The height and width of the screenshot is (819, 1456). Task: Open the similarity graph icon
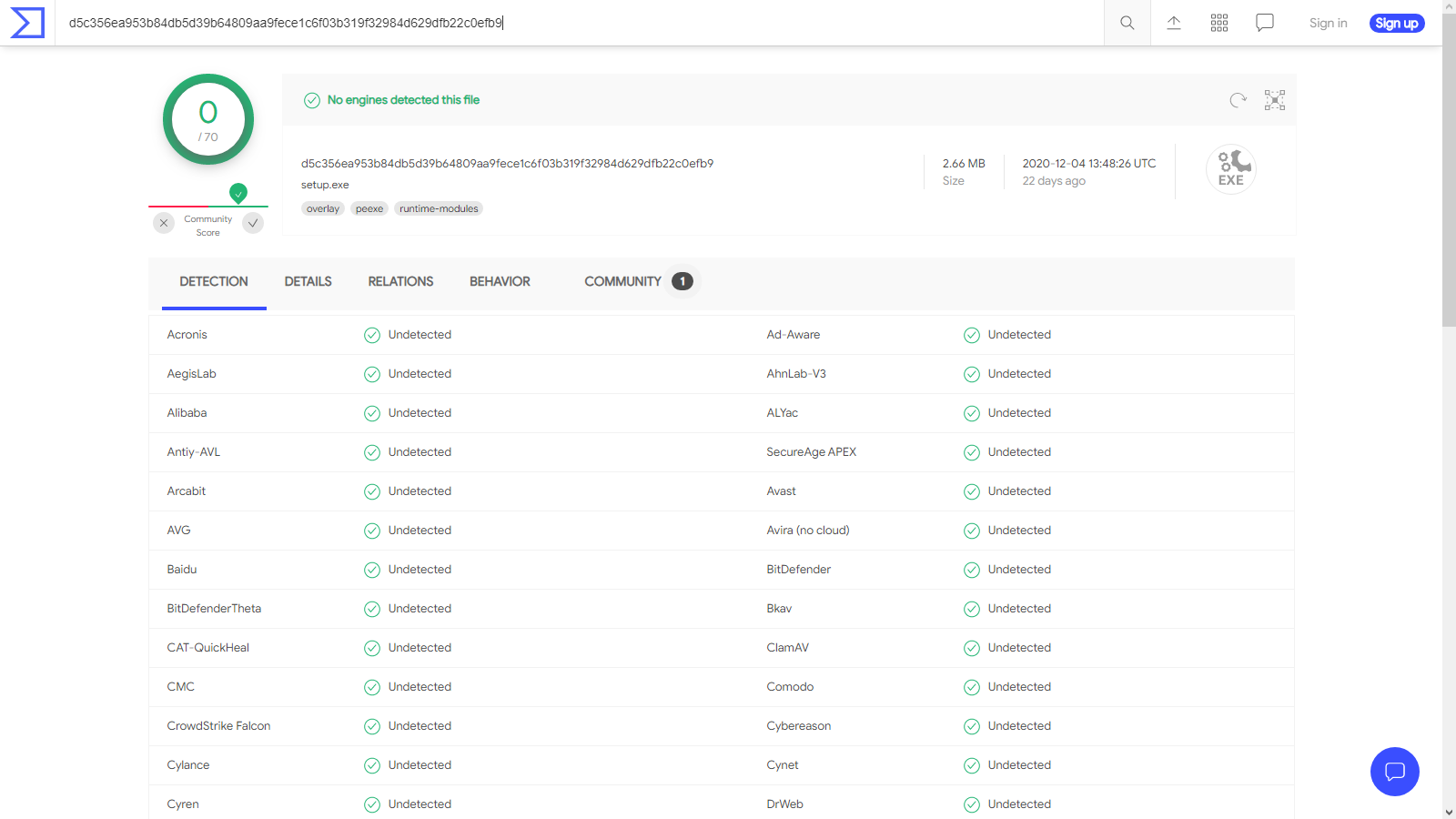point(1274,100)
